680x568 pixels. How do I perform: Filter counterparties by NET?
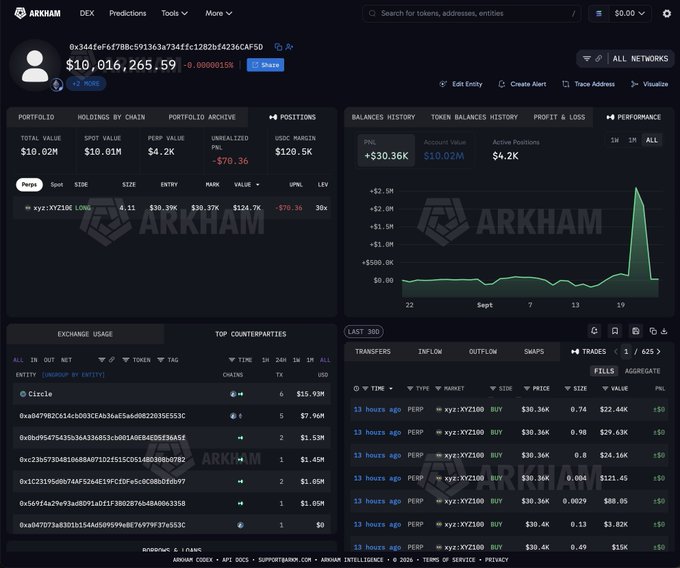66,360
